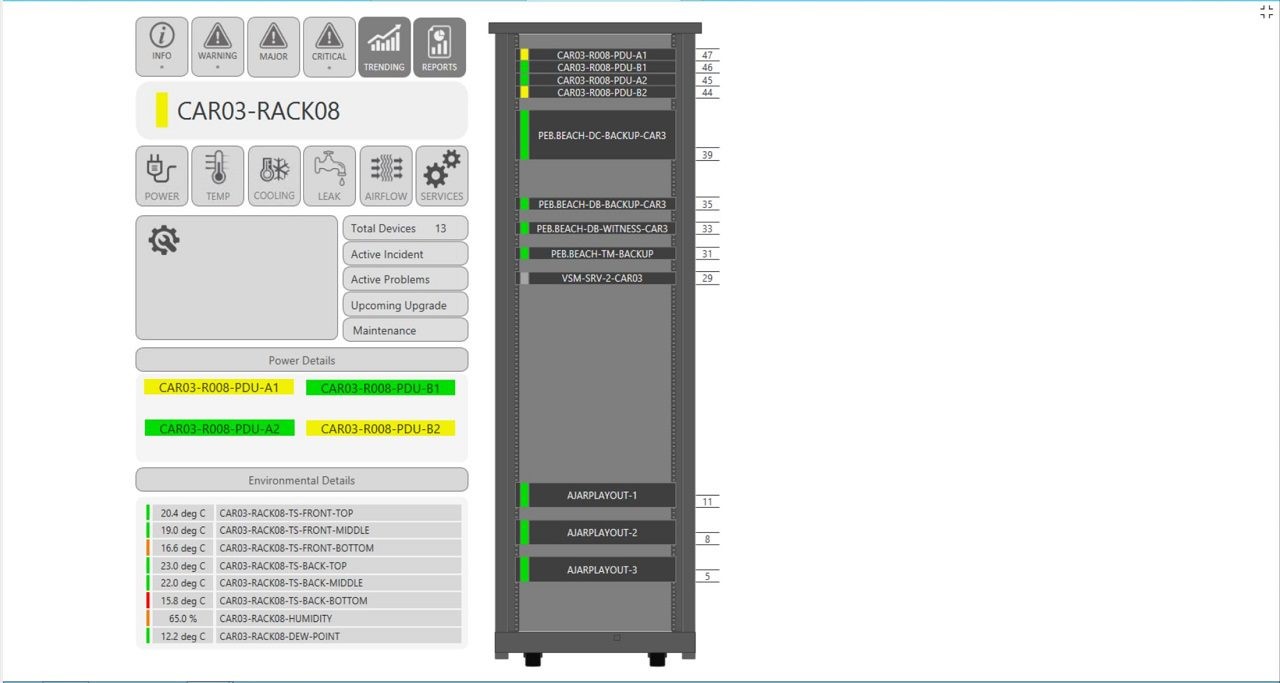Image resolution: width=1280 pixels, height=683 pixels.
Task: Click the 20.4 deg C temperature value
Action: click(183, 513)
